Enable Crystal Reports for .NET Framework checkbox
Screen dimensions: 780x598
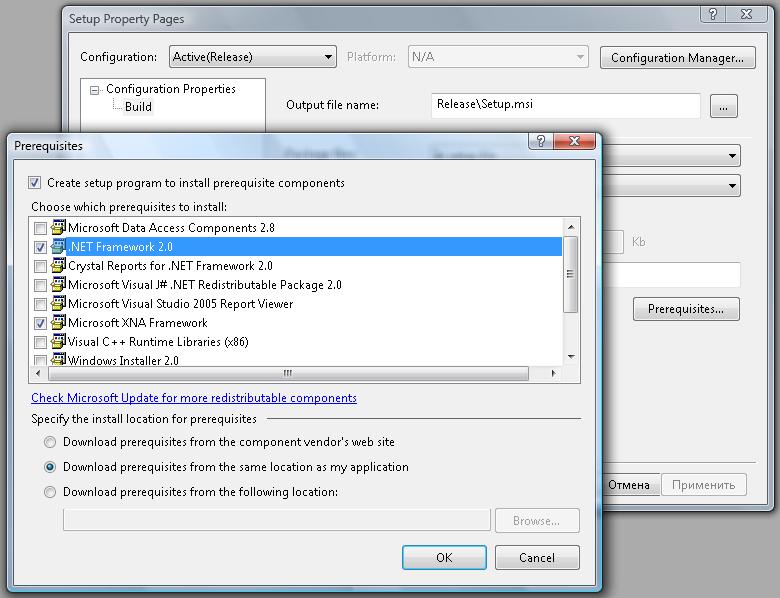click(40, 266)
